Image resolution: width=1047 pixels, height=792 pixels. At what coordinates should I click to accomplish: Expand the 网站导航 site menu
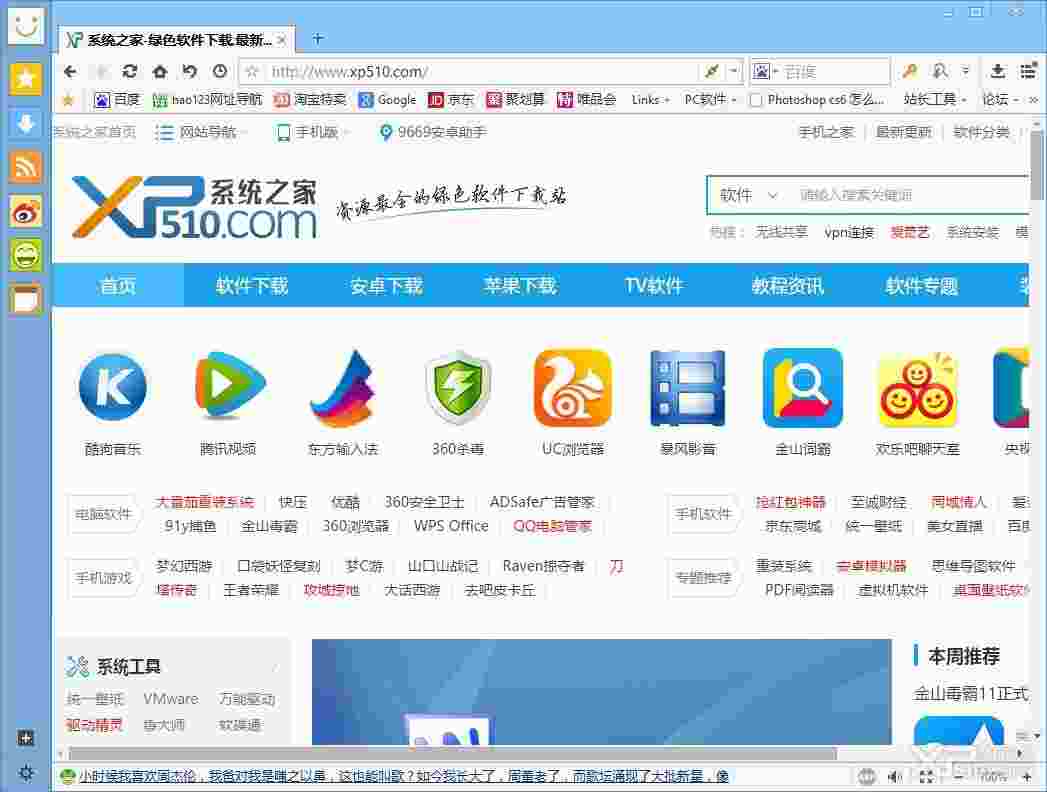[x=201, y=132]
